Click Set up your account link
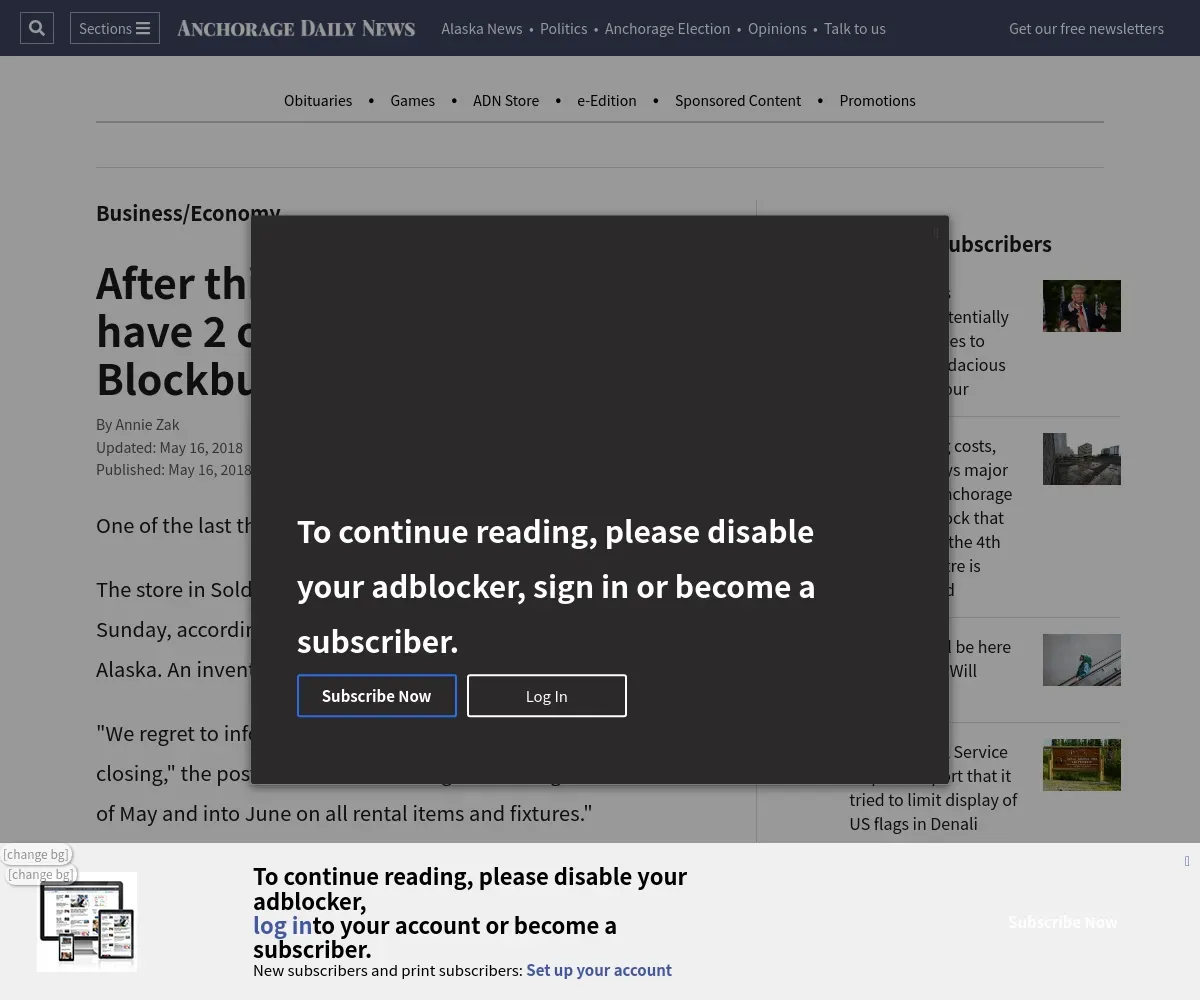This screenshot has height=1000, width=1200. click(x=599, y=970)
